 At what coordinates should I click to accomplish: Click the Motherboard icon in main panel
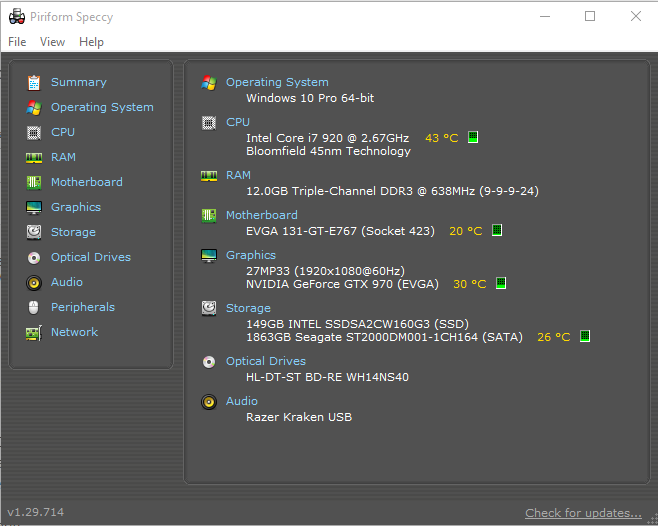tap(209, 216)
